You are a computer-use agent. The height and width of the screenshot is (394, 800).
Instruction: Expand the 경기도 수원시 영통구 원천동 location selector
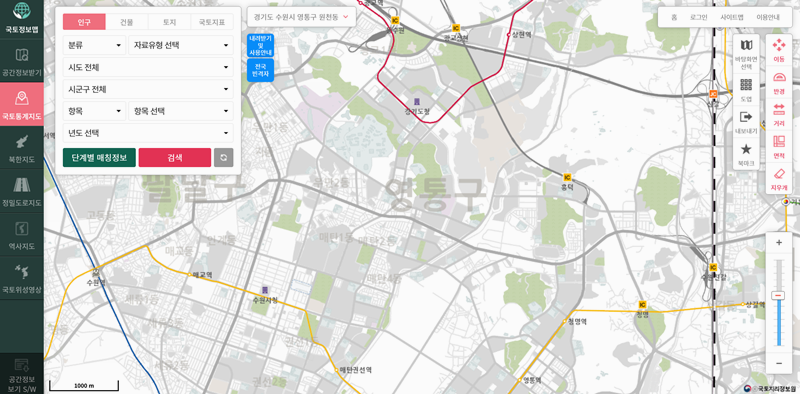click(x=301, y=17)
